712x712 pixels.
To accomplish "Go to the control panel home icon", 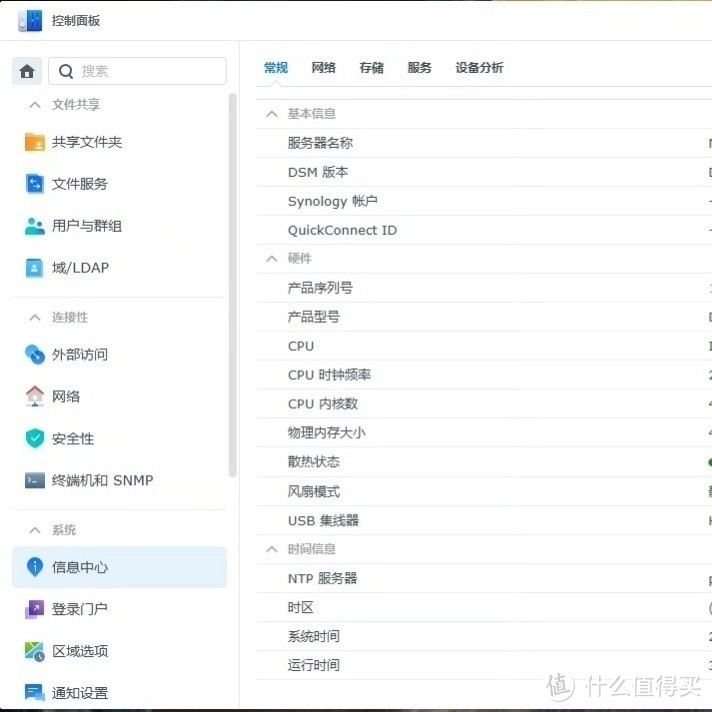I will (x=27, y=71).
